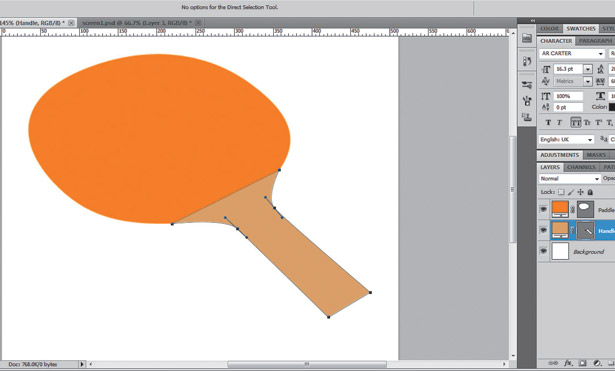Open the status bar info arrow menu
The width and height of the screenshot is (615, 371).
82,364
